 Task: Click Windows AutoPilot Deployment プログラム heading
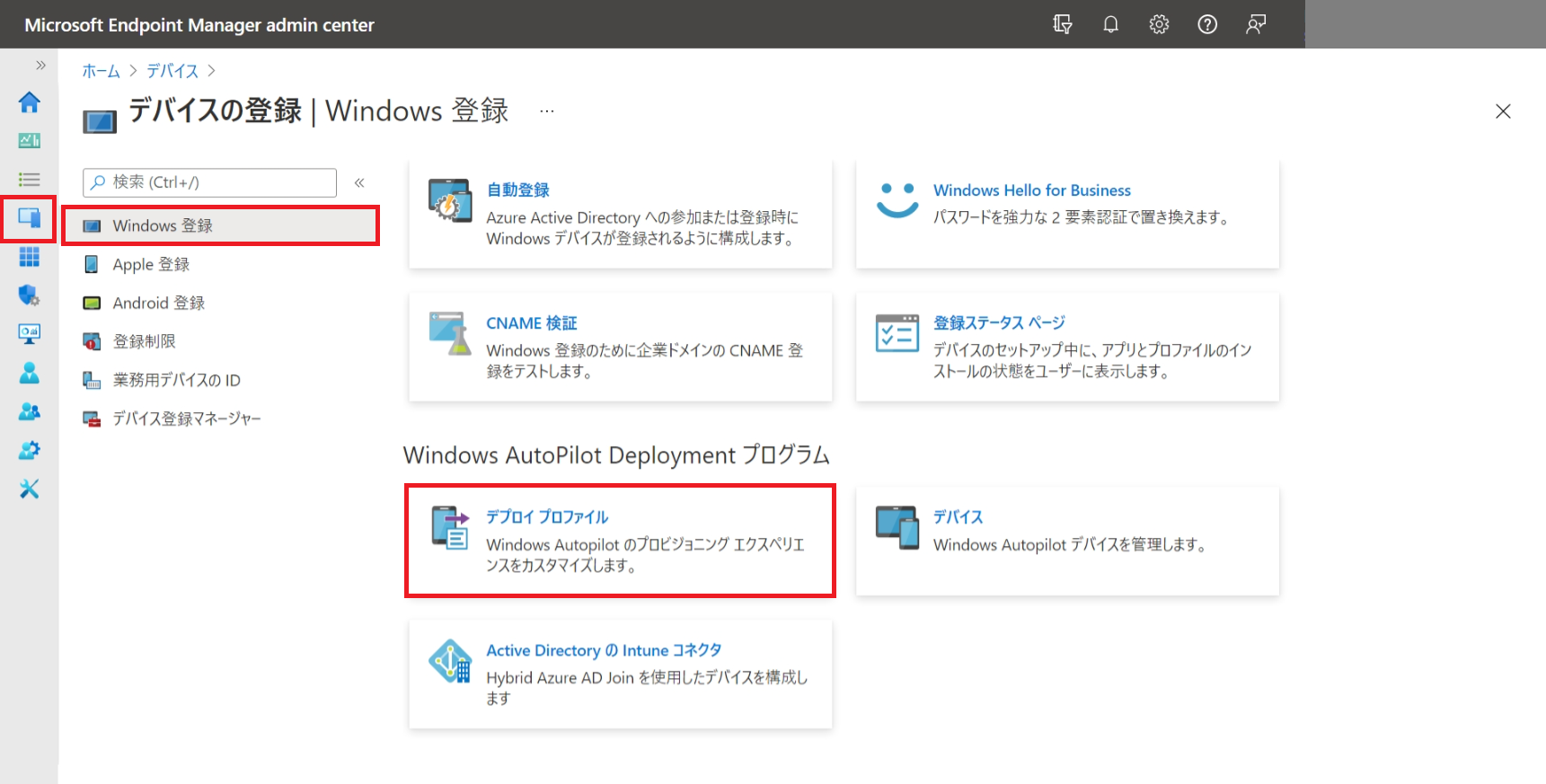pyautogui.click(x=616, y=455)
